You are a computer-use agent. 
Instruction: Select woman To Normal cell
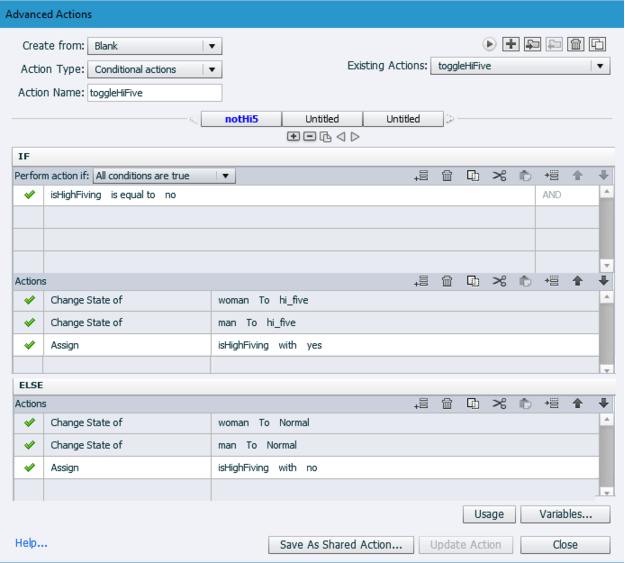[x=405, y=423]
